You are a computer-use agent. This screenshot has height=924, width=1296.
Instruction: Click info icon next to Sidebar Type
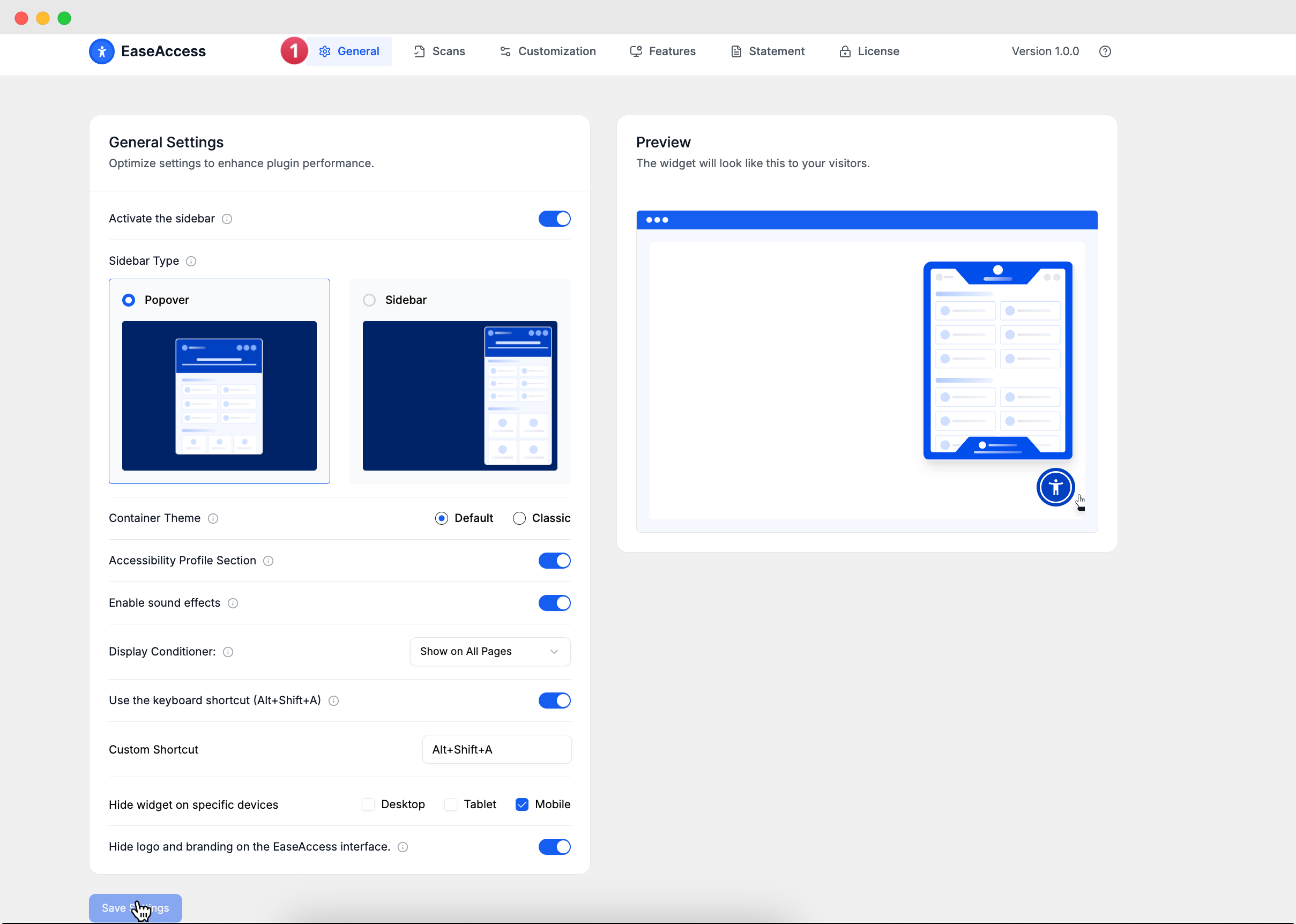click(191, 261)
